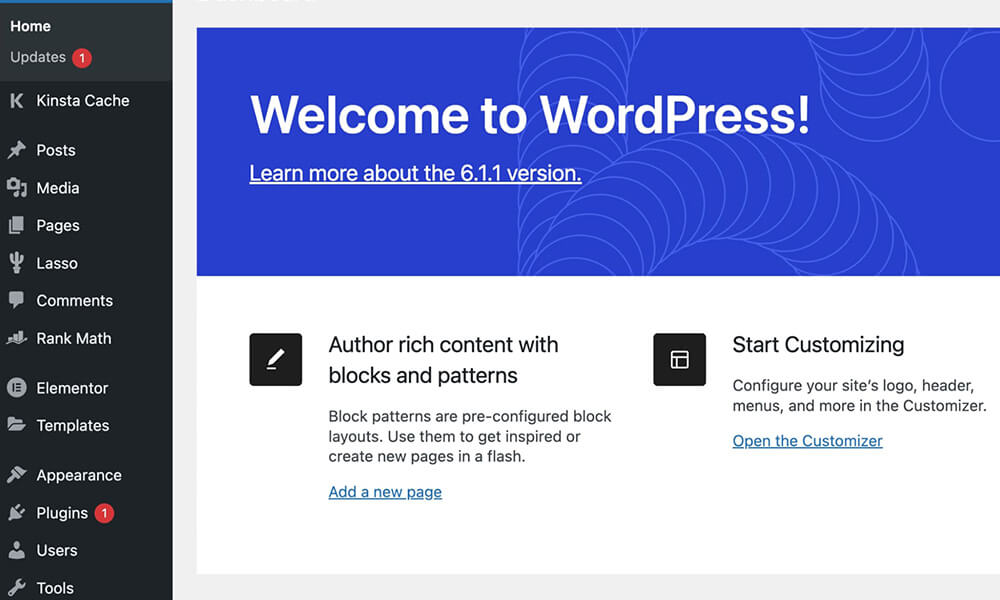
Task: Open Comments via speech bubble icon
Action: (x=17, y=300)
